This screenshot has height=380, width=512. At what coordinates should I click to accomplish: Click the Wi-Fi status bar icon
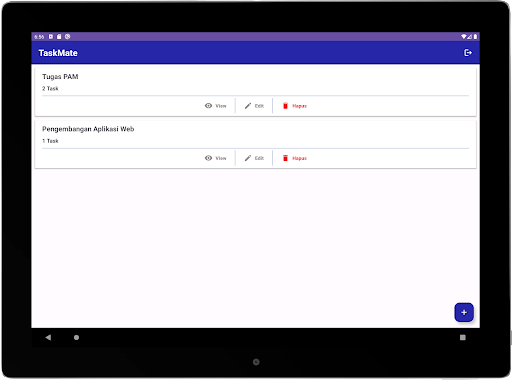464,37
